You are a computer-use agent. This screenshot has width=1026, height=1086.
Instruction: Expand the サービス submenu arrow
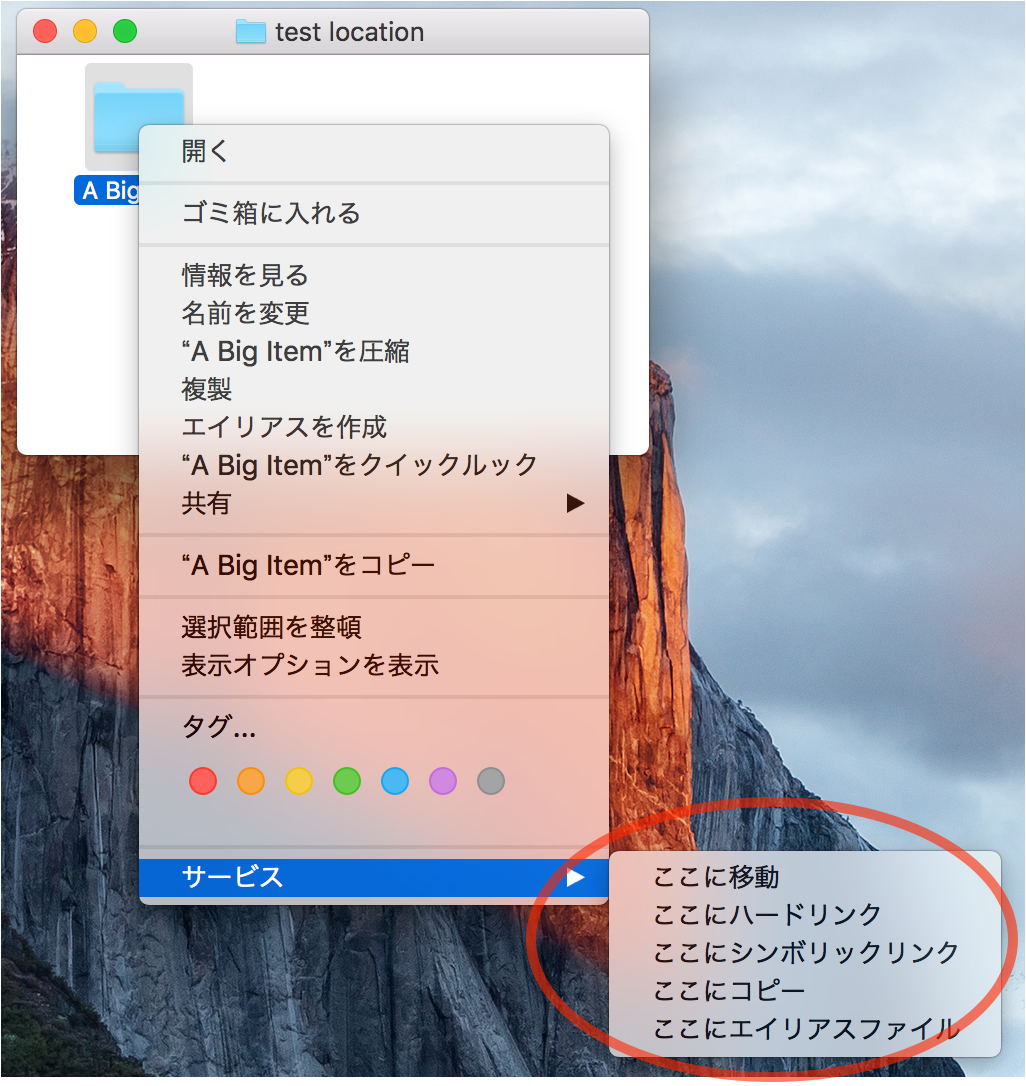tap(575, 878)
